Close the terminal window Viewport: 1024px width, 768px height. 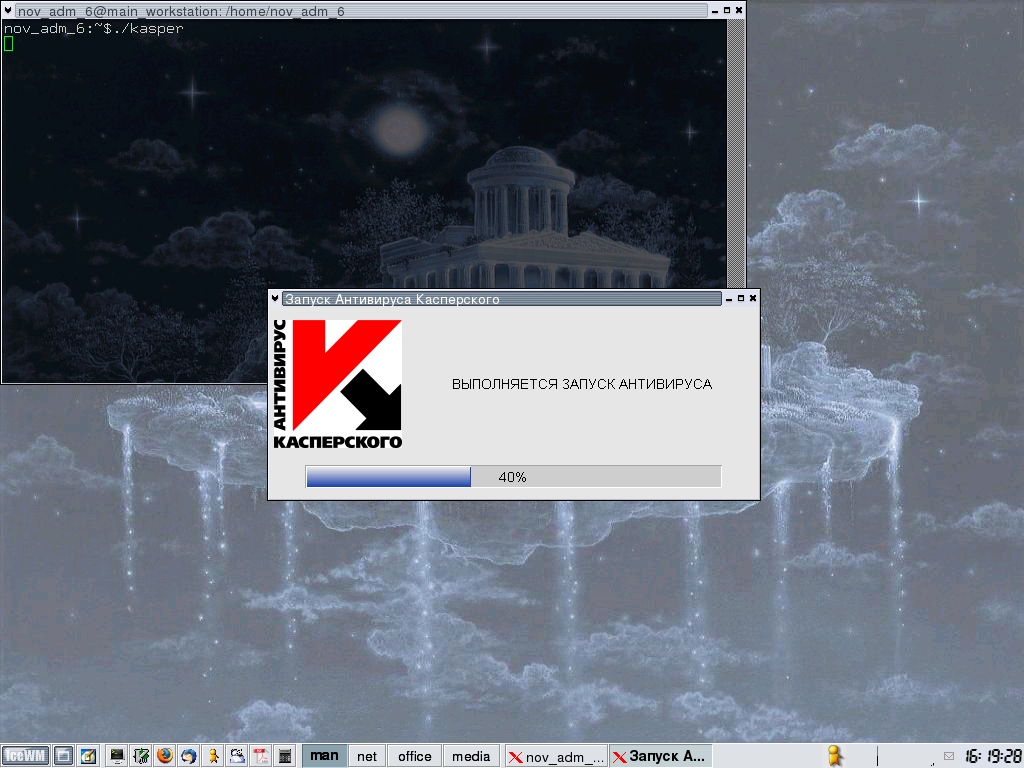click(739, 10)
